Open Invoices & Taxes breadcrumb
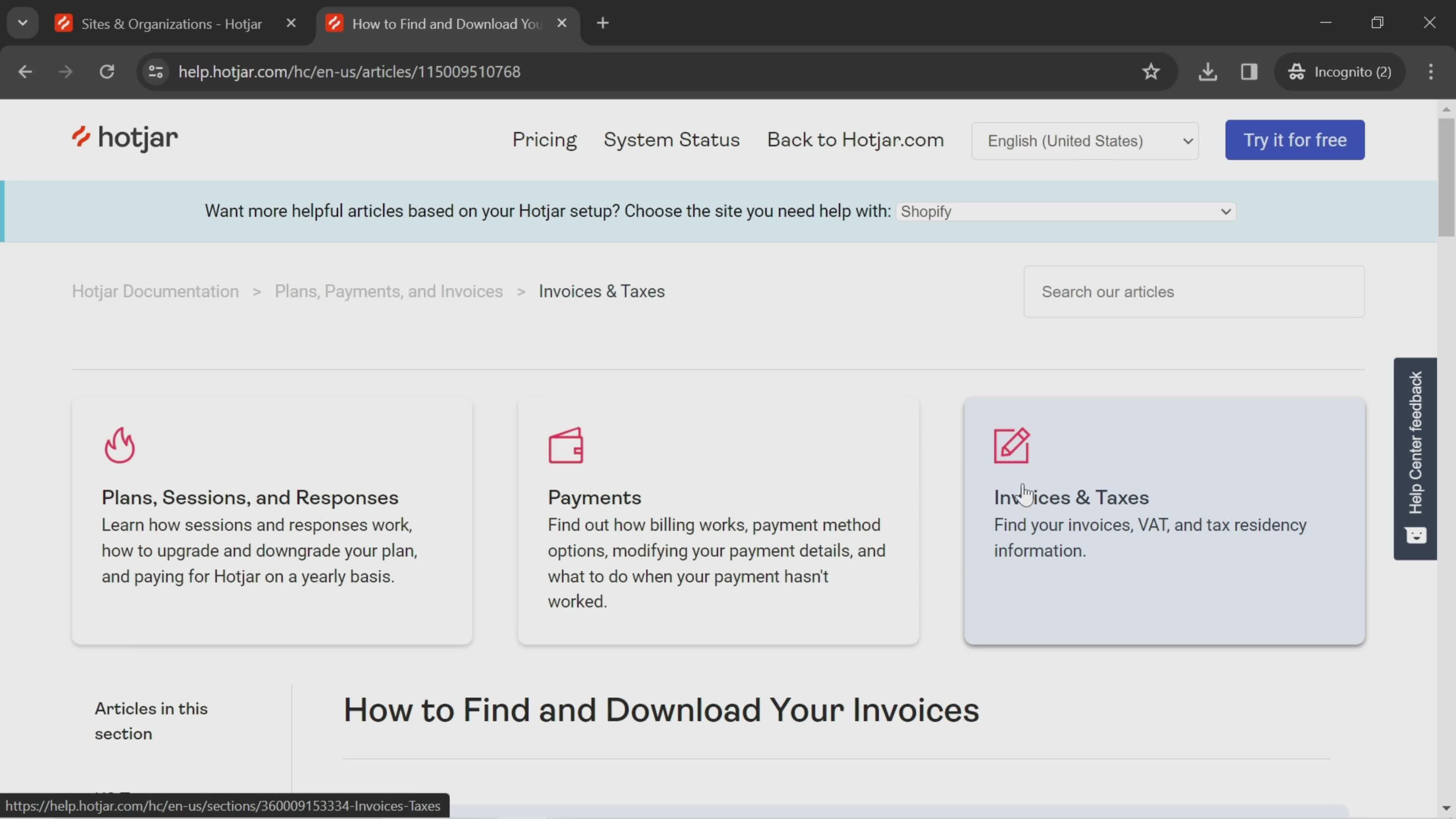Image resolution: width=1456 pixels, height=819 pixels. [x=601, y=291]
